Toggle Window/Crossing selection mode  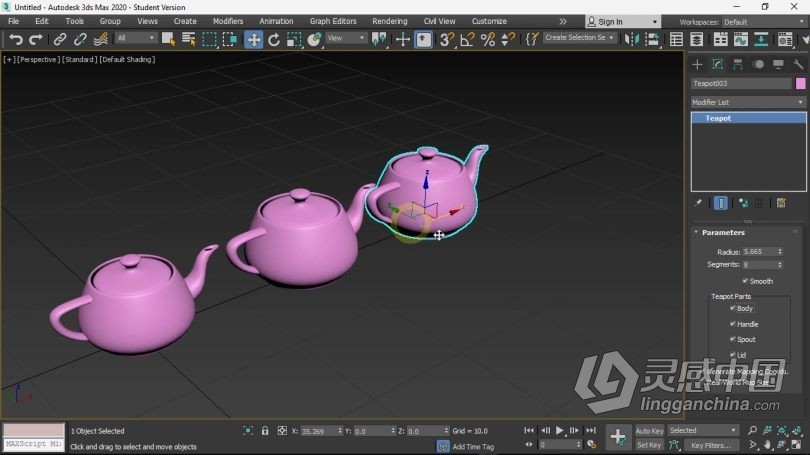coord(229,39)
